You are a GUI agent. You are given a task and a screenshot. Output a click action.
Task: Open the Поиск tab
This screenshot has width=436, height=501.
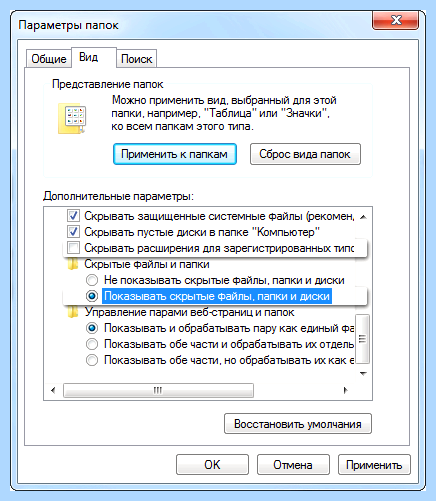point(136,59)
